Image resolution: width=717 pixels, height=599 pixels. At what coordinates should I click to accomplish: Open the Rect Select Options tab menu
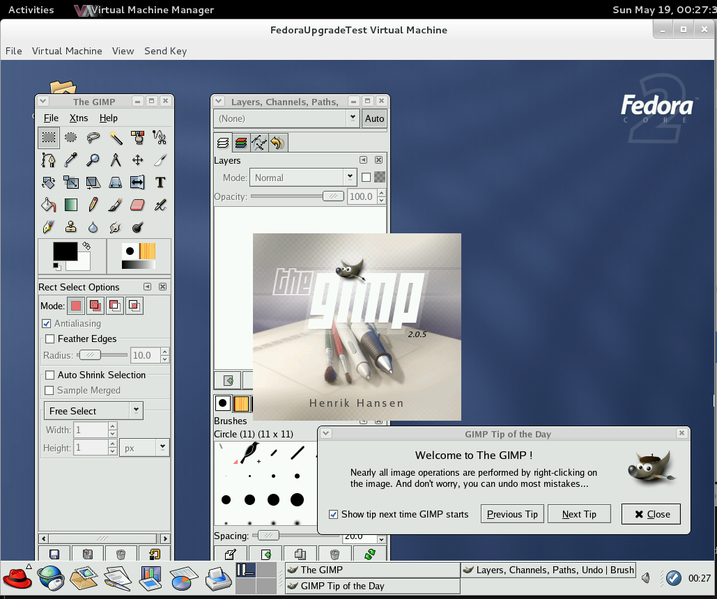(147, 287)
